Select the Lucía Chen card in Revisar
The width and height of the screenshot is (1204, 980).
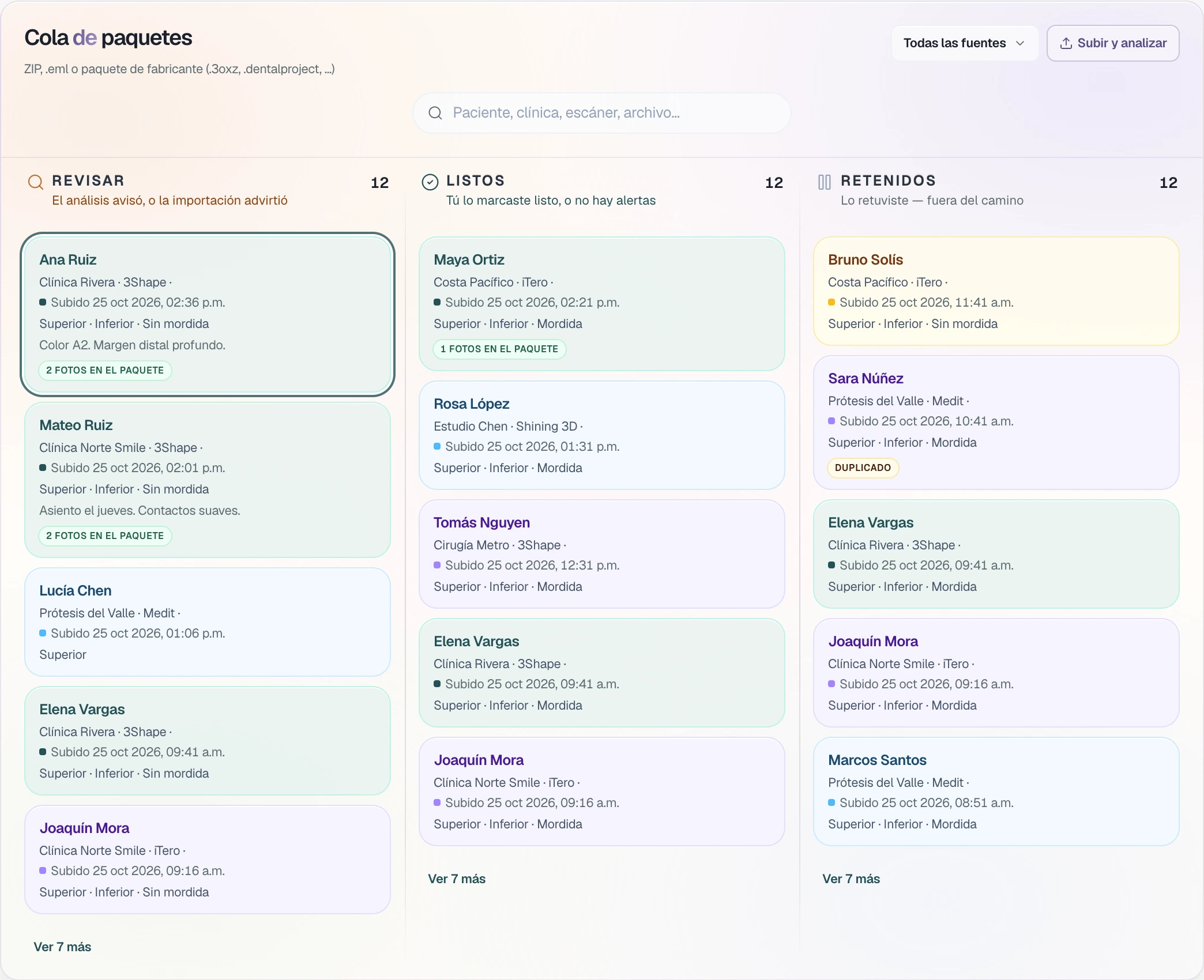[x=208, y=622]
